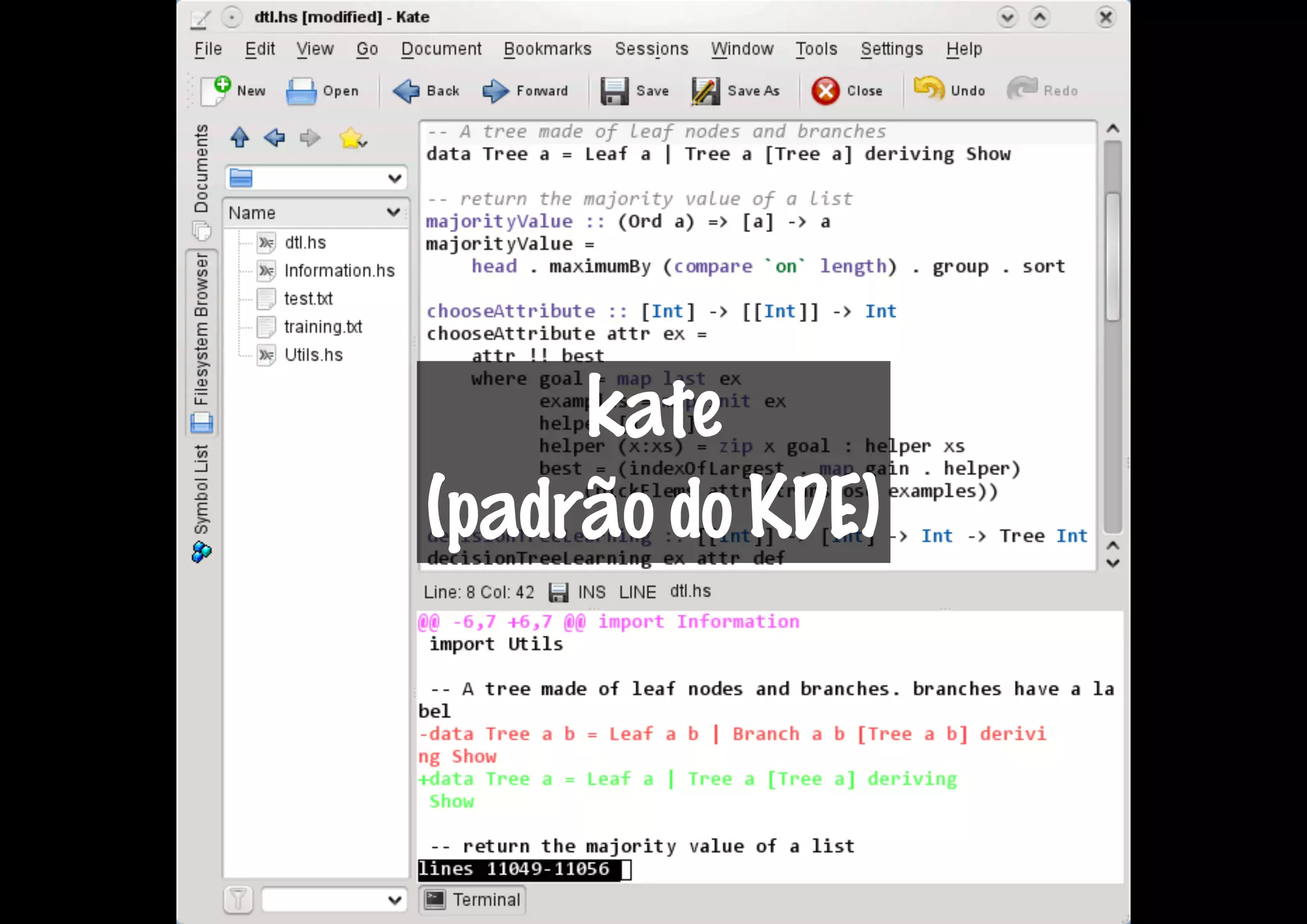The height and width of the screenshot is (924, 1307).
Task: Click the pin window button in the title bar
Action: click(x=232, y=17)
